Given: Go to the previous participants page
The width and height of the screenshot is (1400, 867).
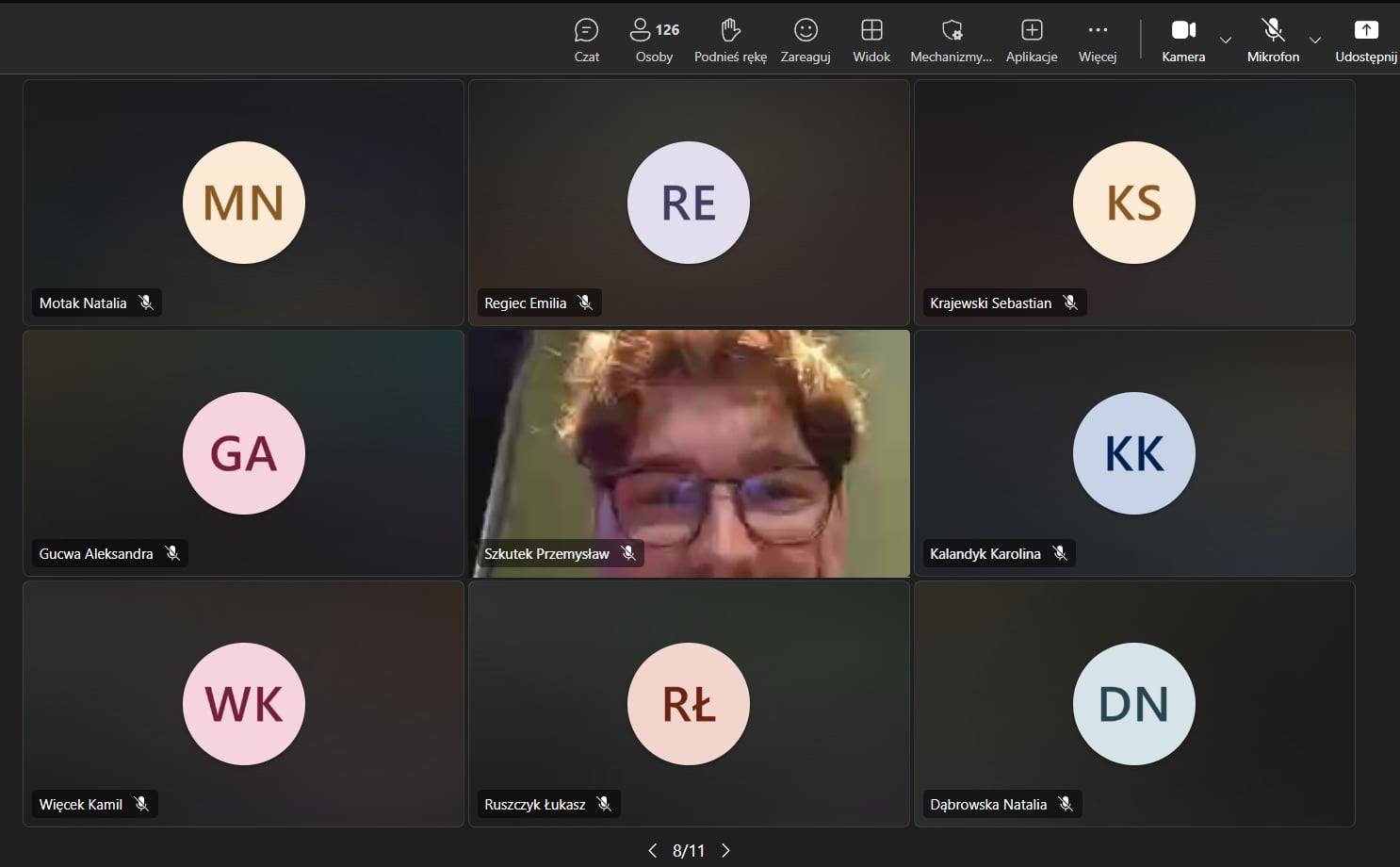Looking at the screenshot, I should 652,851.
